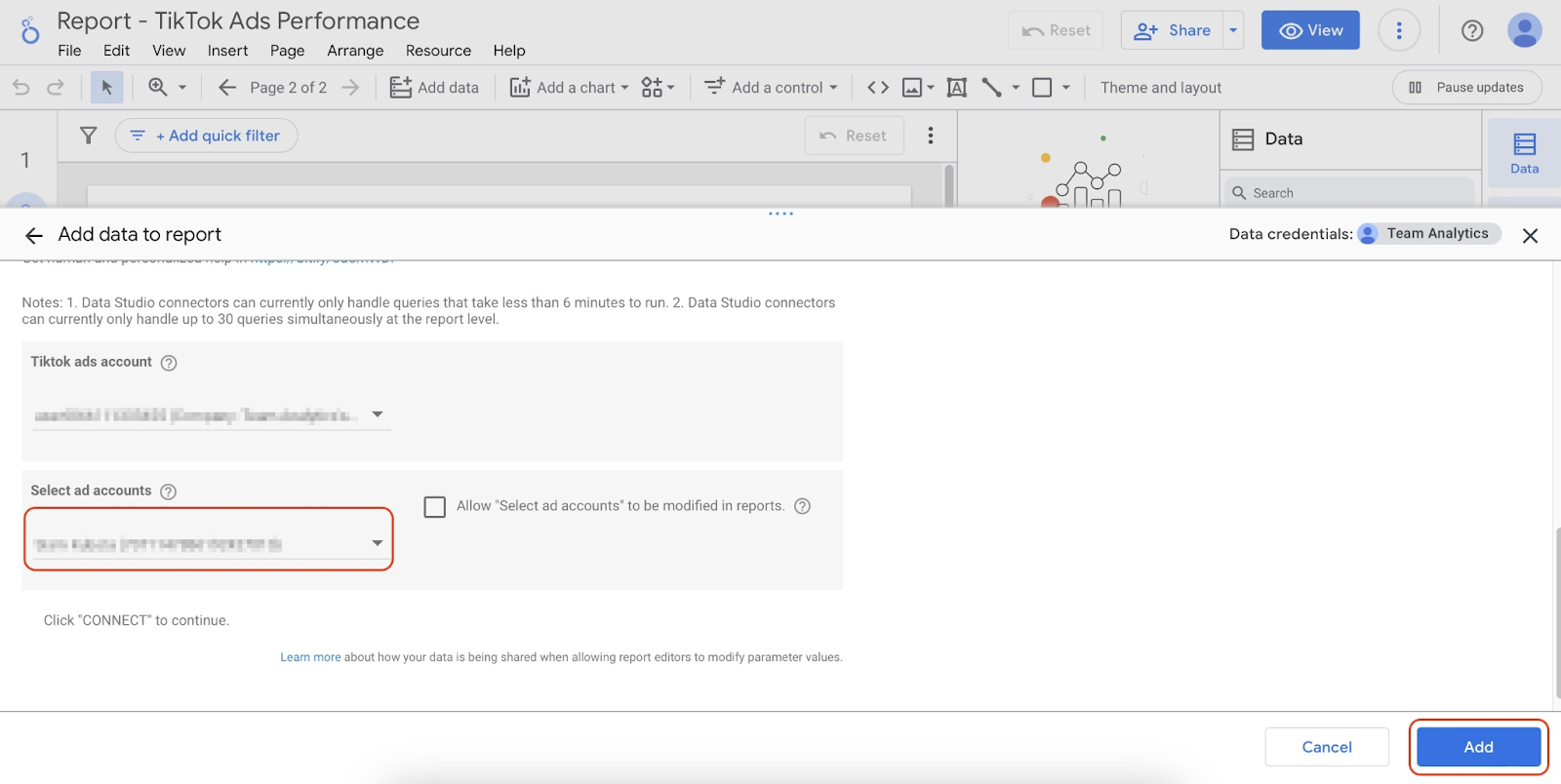Viewport: 1561px width, 784px height.
Task: Open the help question mark icon
Action: [1472, 31]
